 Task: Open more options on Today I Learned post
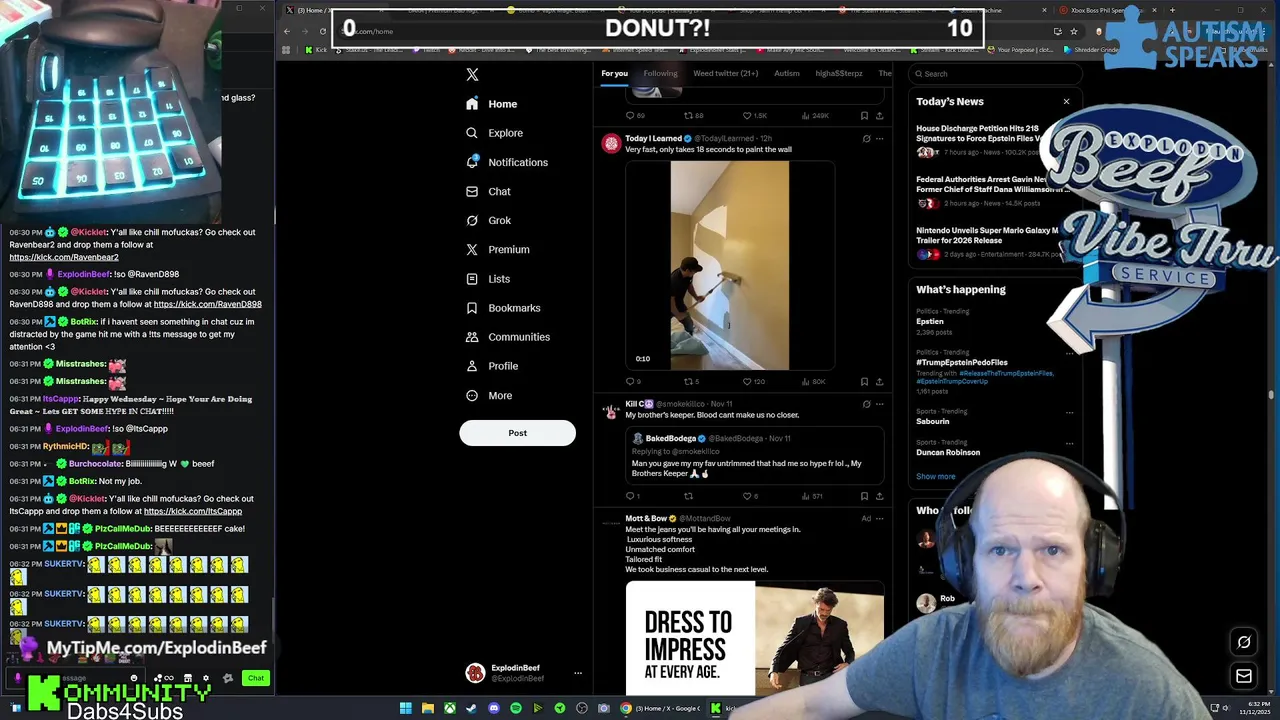[879, 138]
